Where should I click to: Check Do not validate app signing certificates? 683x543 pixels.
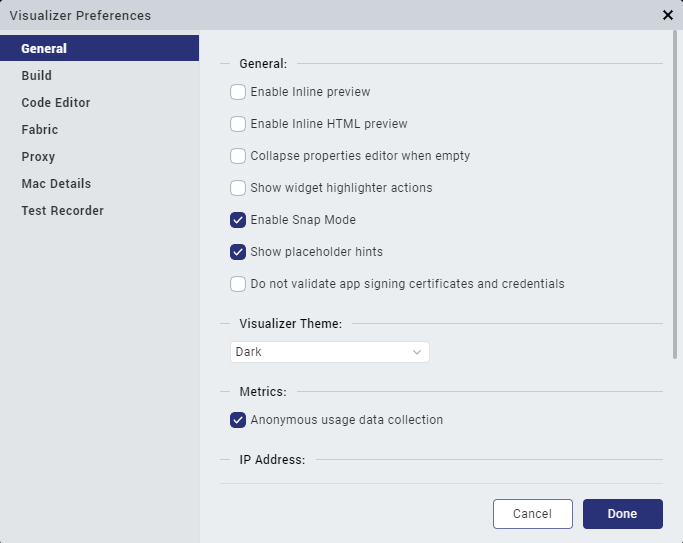(x=238, y=284)
